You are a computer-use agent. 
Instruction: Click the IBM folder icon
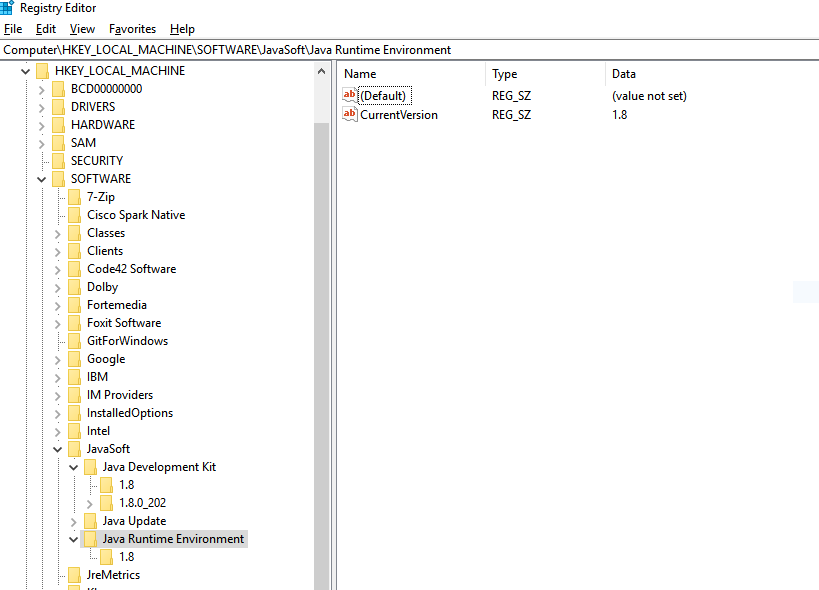point(75,377)
